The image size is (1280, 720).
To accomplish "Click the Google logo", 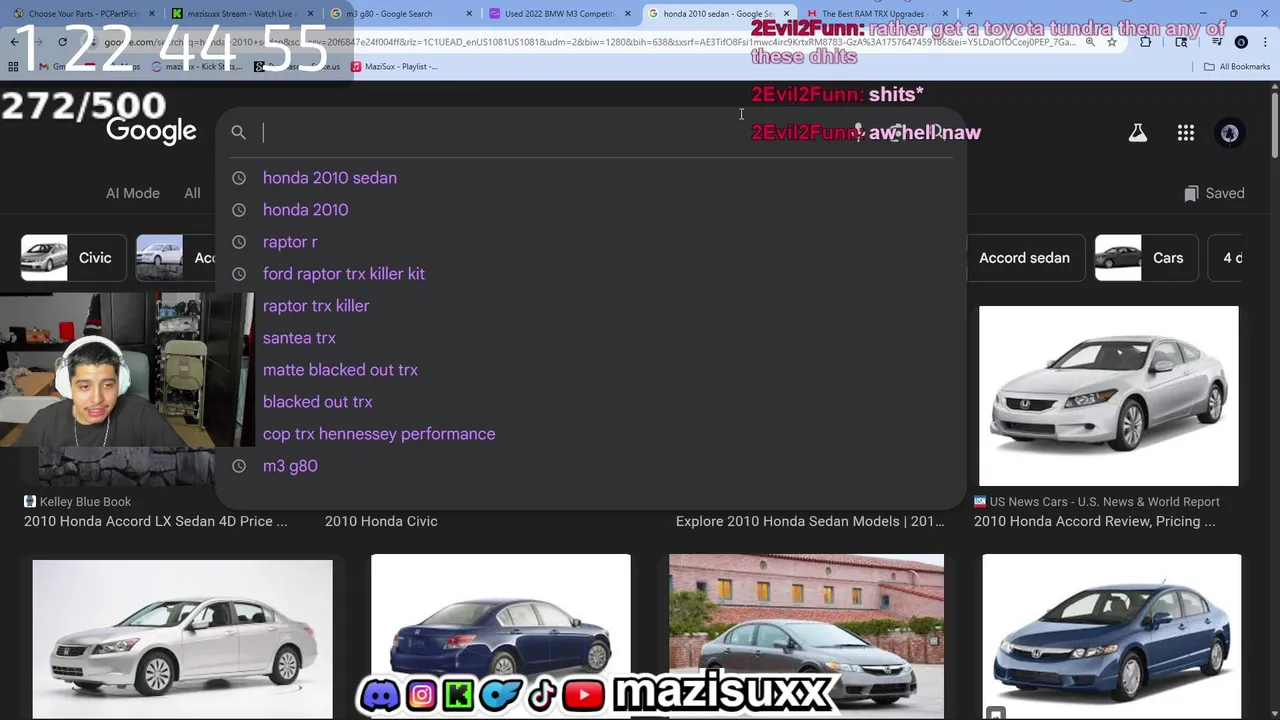I will pyautogui.click(x=151, y=131).
